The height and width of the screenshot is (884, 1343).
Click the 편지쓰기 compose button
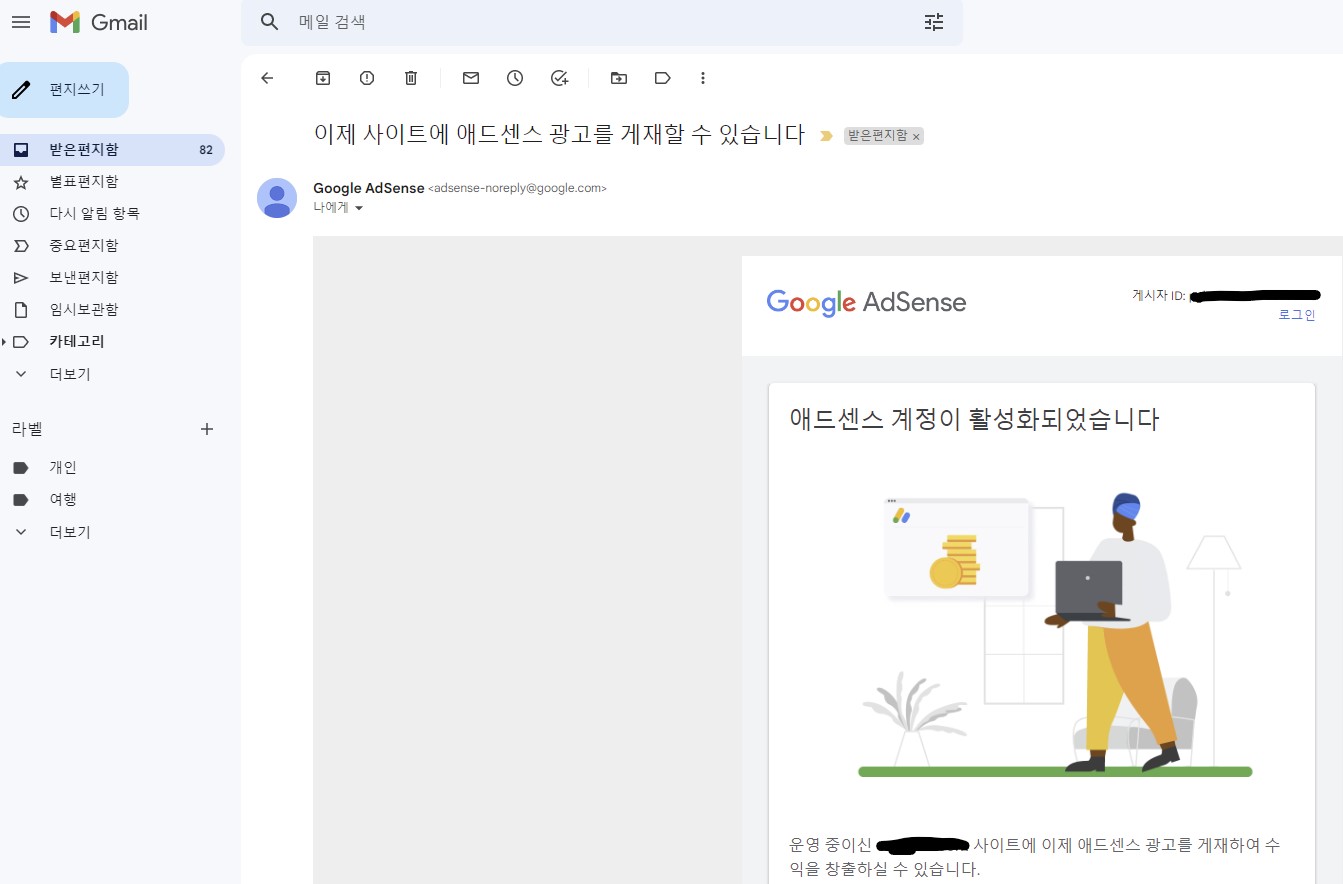65,90
